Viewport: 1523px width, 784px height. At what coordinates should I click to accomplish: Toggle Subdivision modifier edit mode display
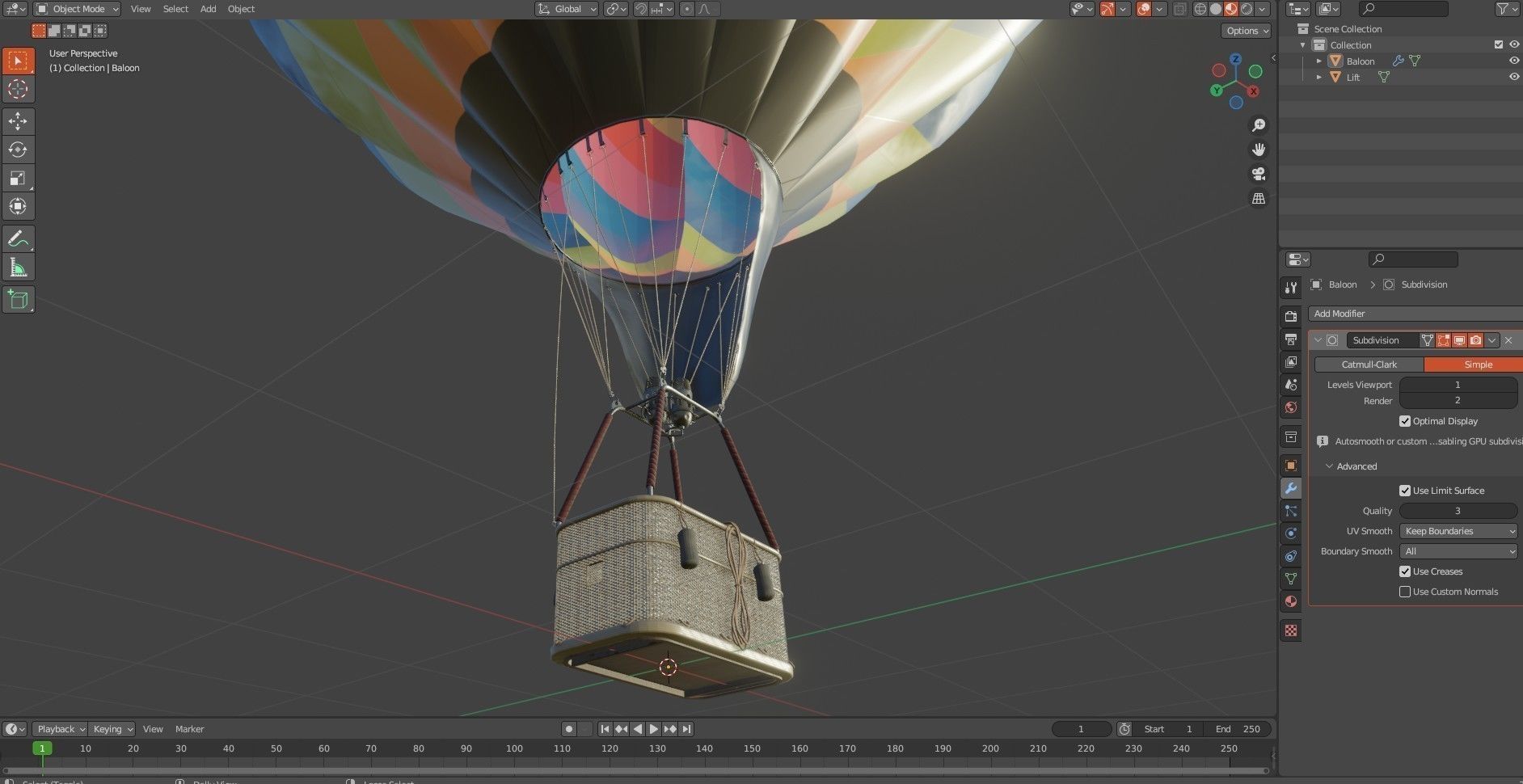1444,340
